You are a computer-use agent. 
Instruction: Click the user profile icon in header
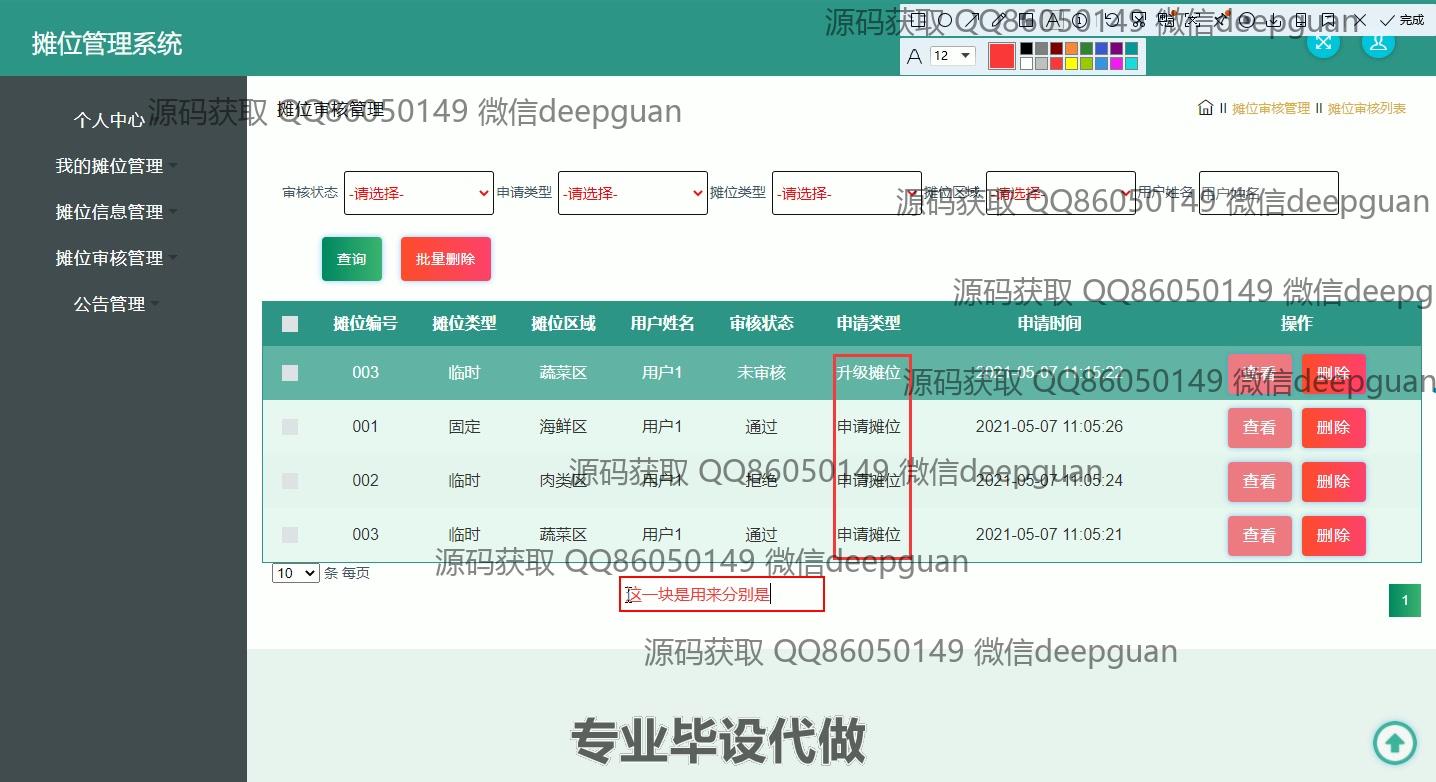coord(1378,42)
